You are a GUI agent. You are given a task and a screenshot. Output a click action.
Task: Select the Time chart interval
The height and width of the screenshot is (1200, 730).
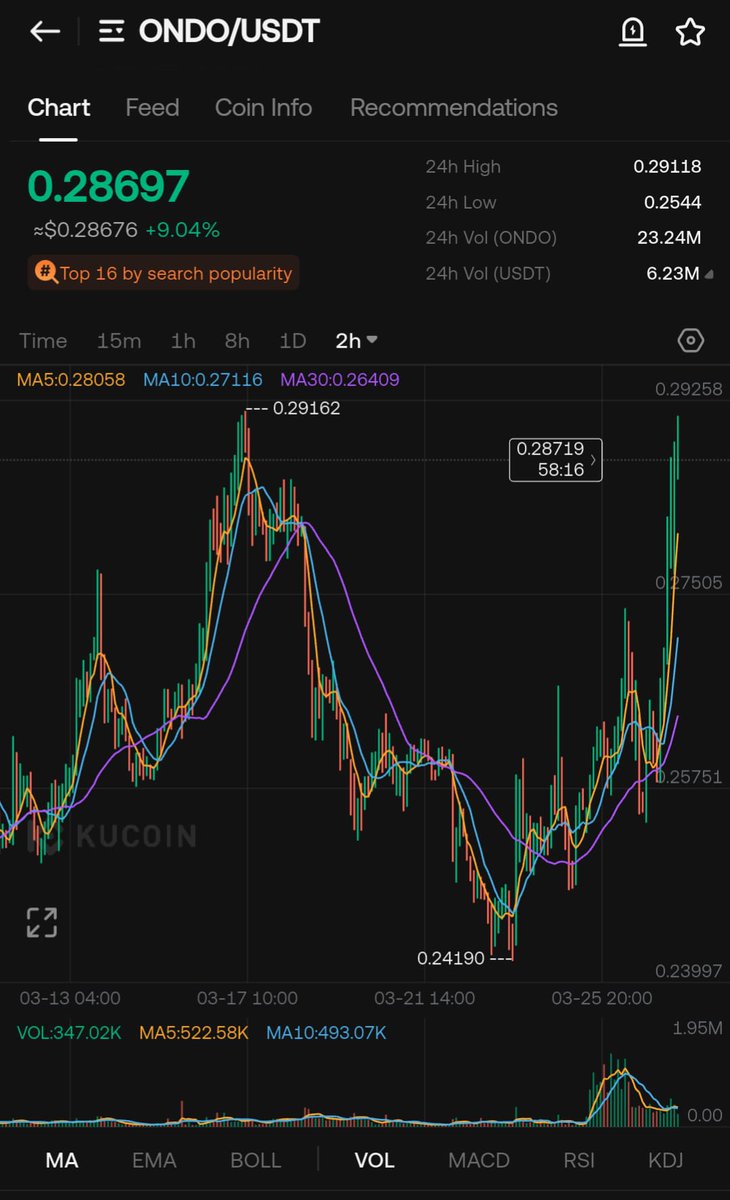point(43,341)
